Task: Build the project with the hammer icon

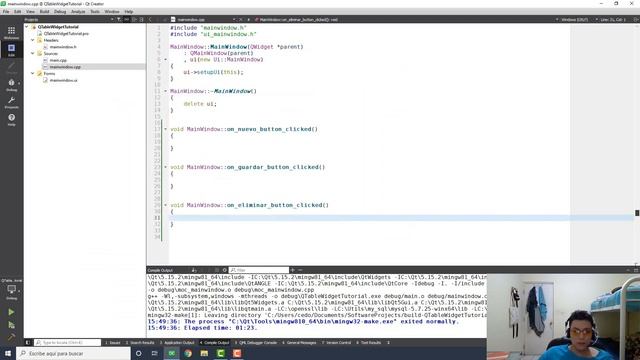Action: 11,337
